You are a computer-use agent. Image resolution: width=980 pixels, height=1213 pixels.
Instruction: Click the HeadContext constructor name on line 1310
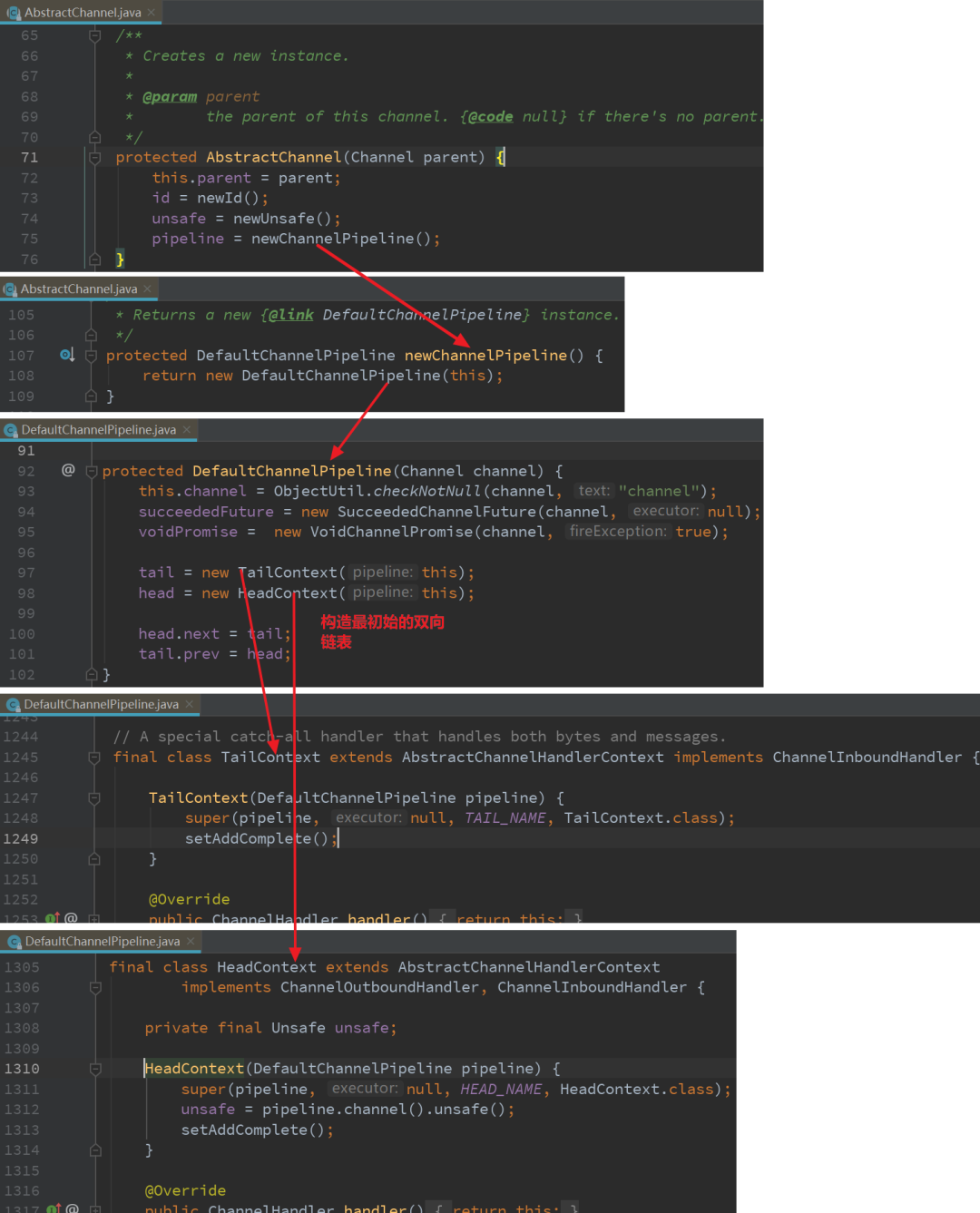(194, 1069)
